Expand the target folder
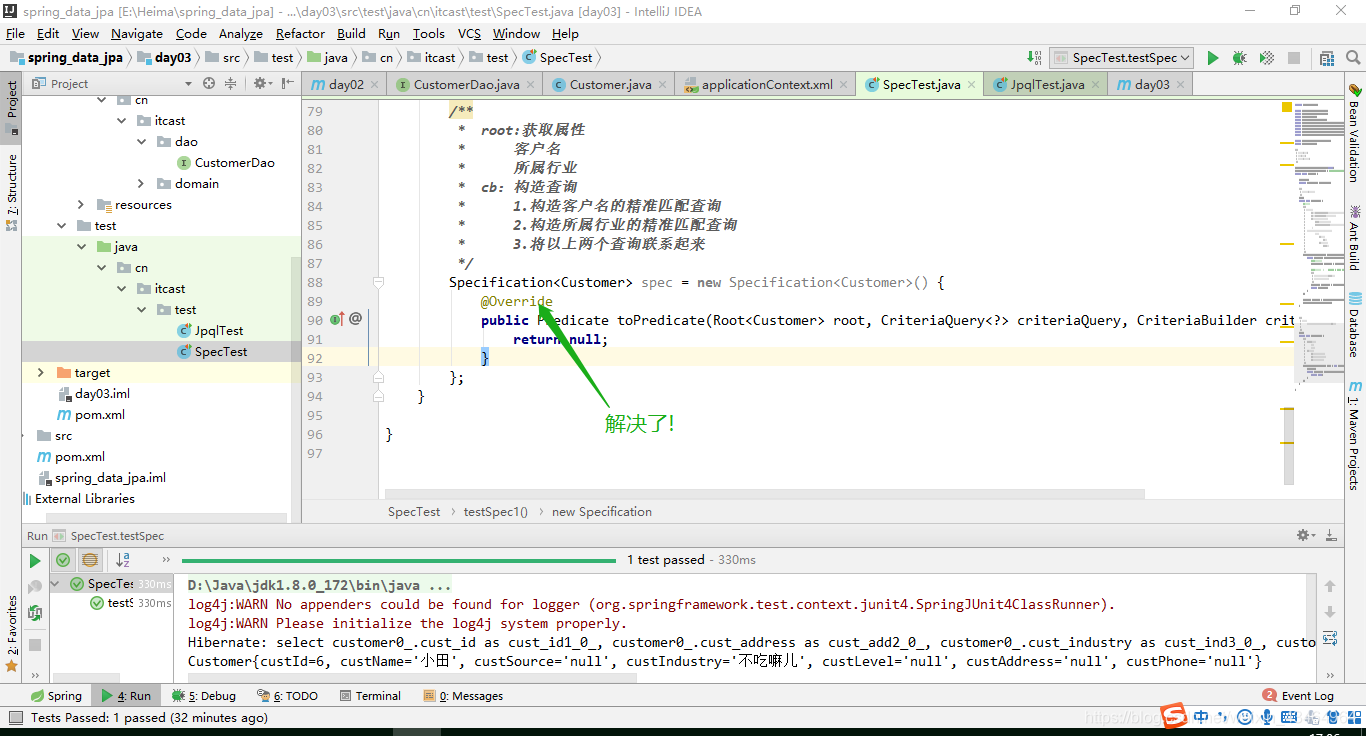Image resolution: width=1366 pixels, height=736 pixels. (40, 373)
